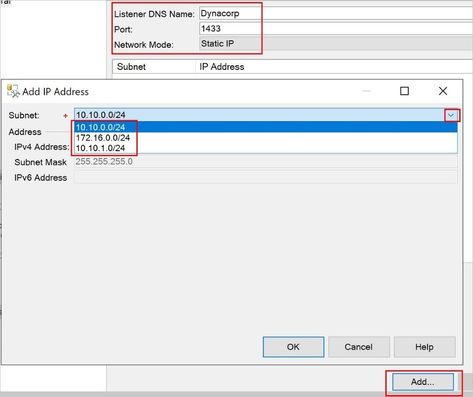This screenshot has height=397, width=473.
Task: Collapse the Subnet dropdown arrow
Action: [x=451, y=115]
